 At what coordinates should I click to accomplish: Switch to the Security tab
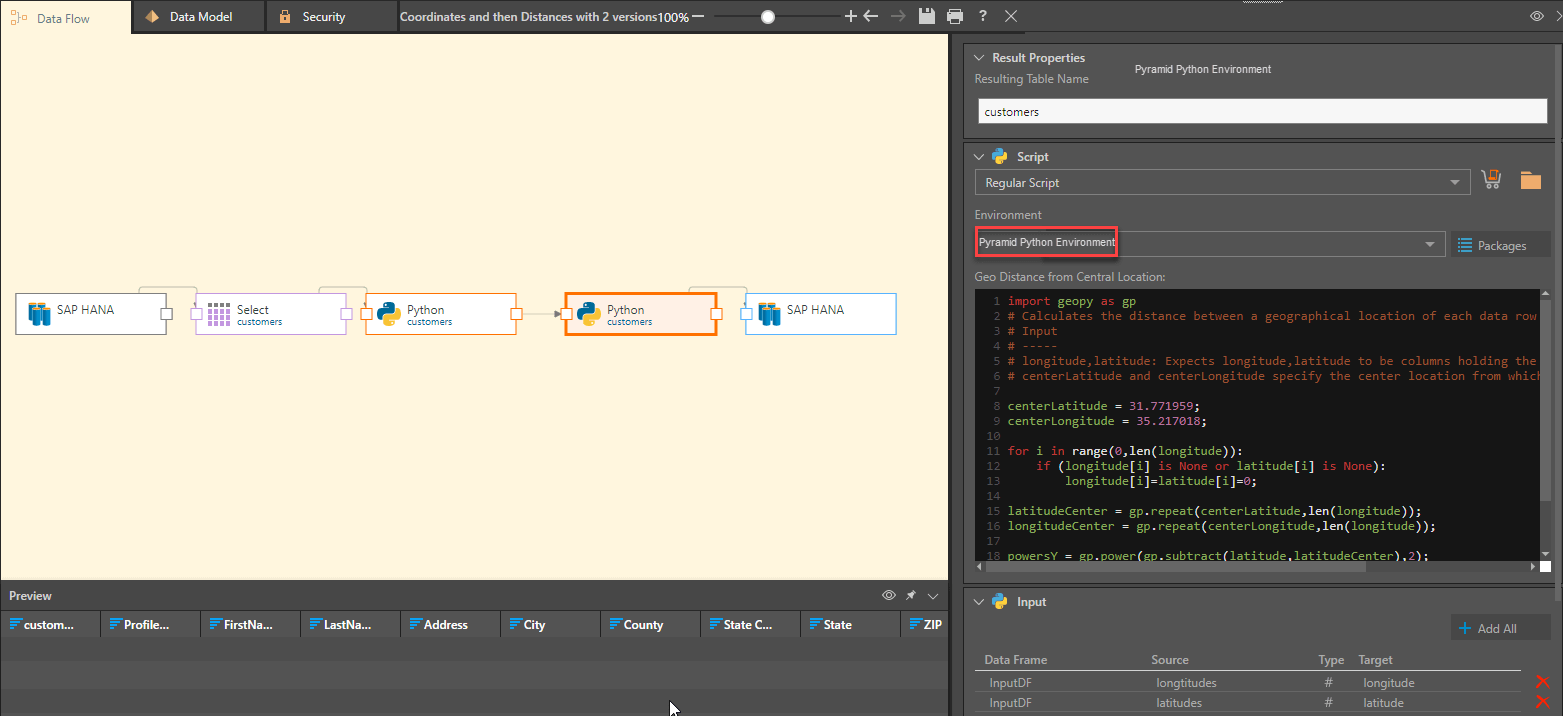pyautogui.click(x=332, y=17)
